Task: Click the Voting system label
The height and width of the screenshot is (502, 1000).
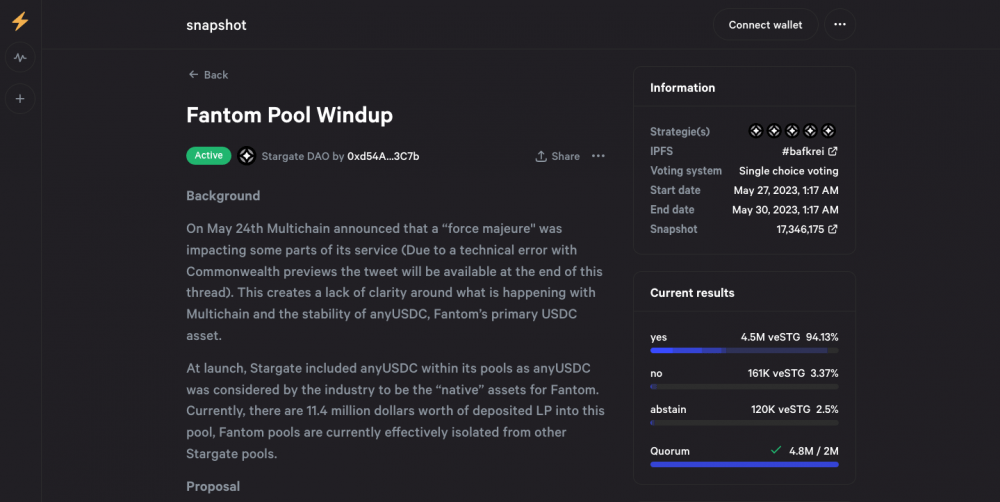Action: pos(686,171)
